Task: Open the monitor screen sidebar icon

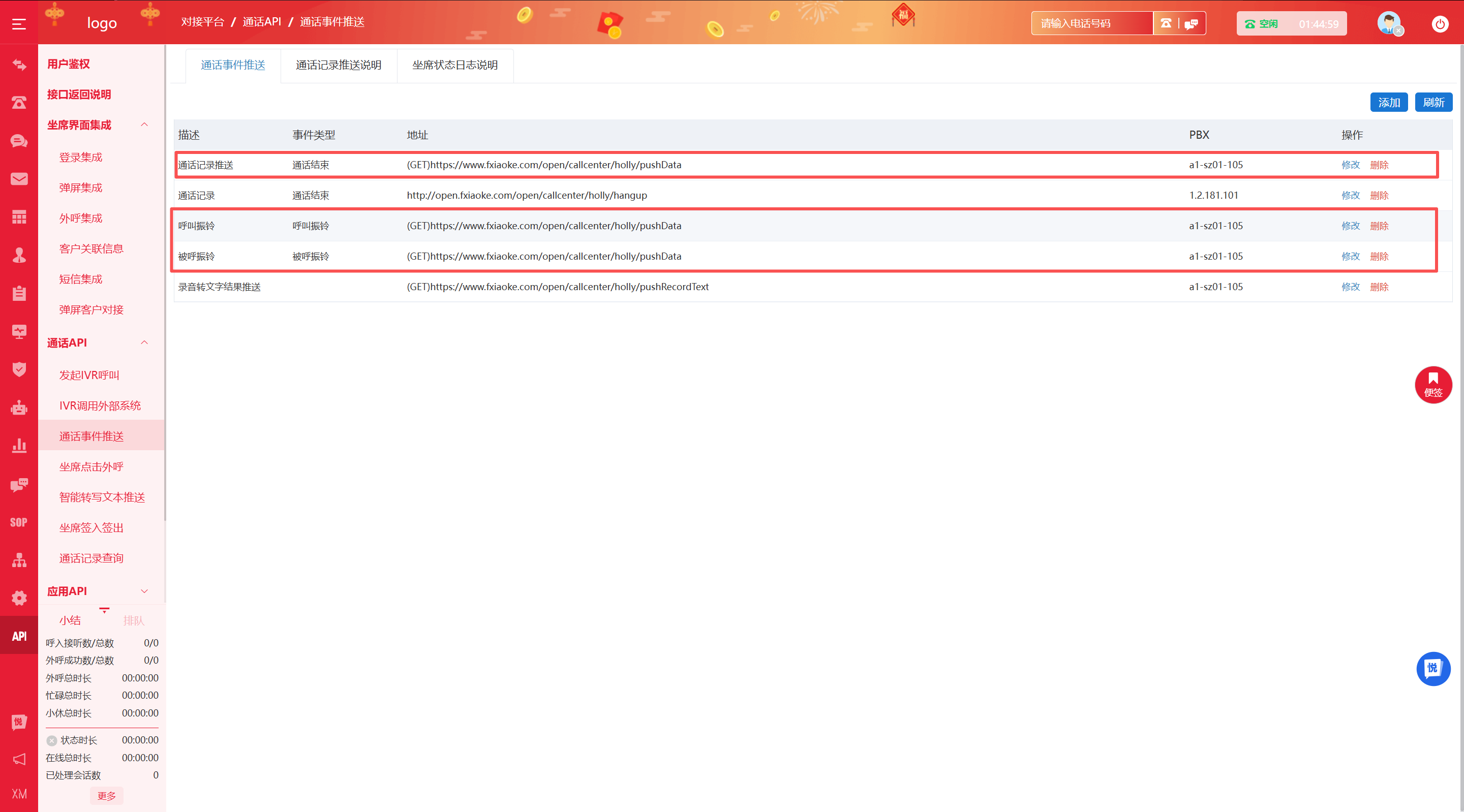Action: pos(19,331)
